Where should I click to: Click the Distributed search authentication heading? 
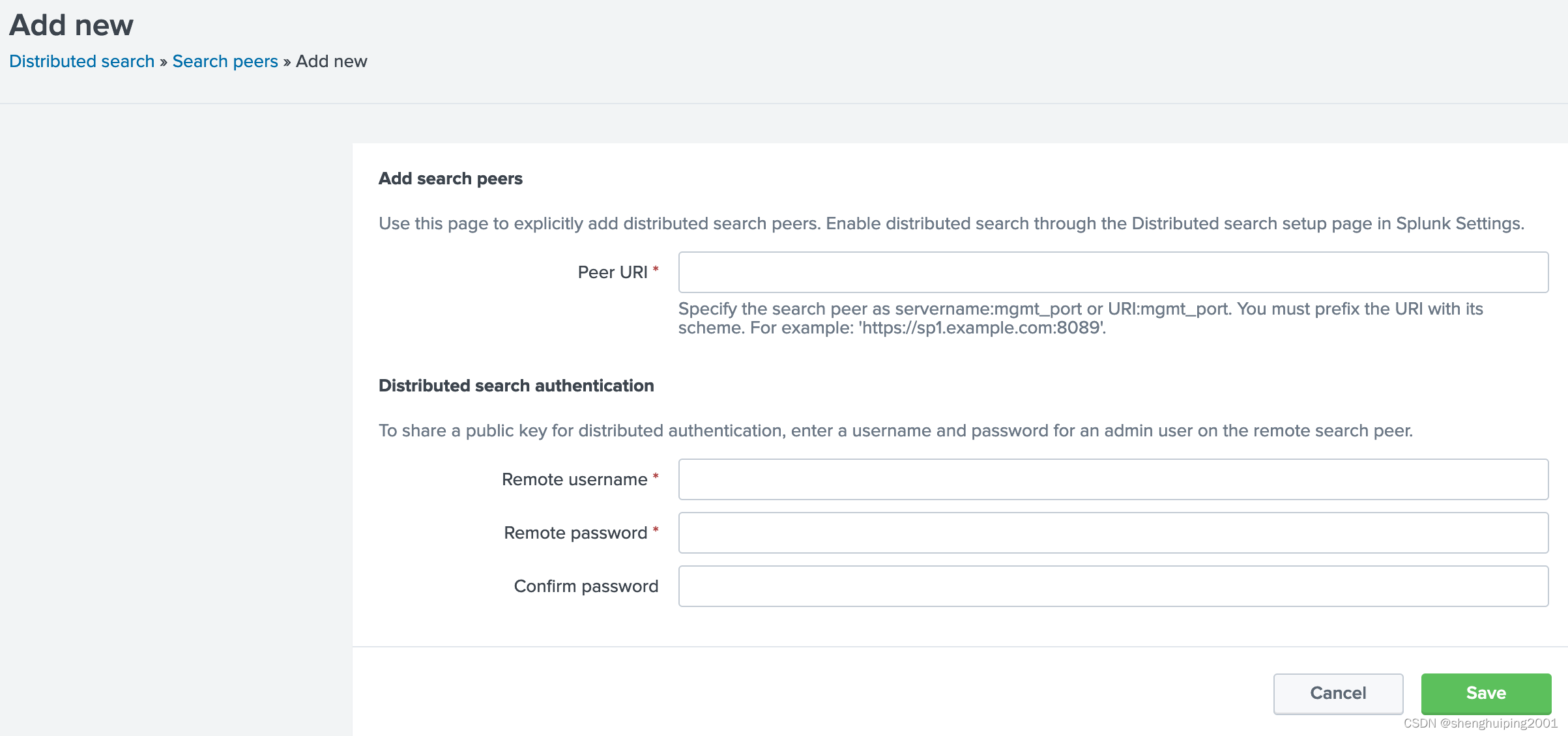tap(515, 385)
